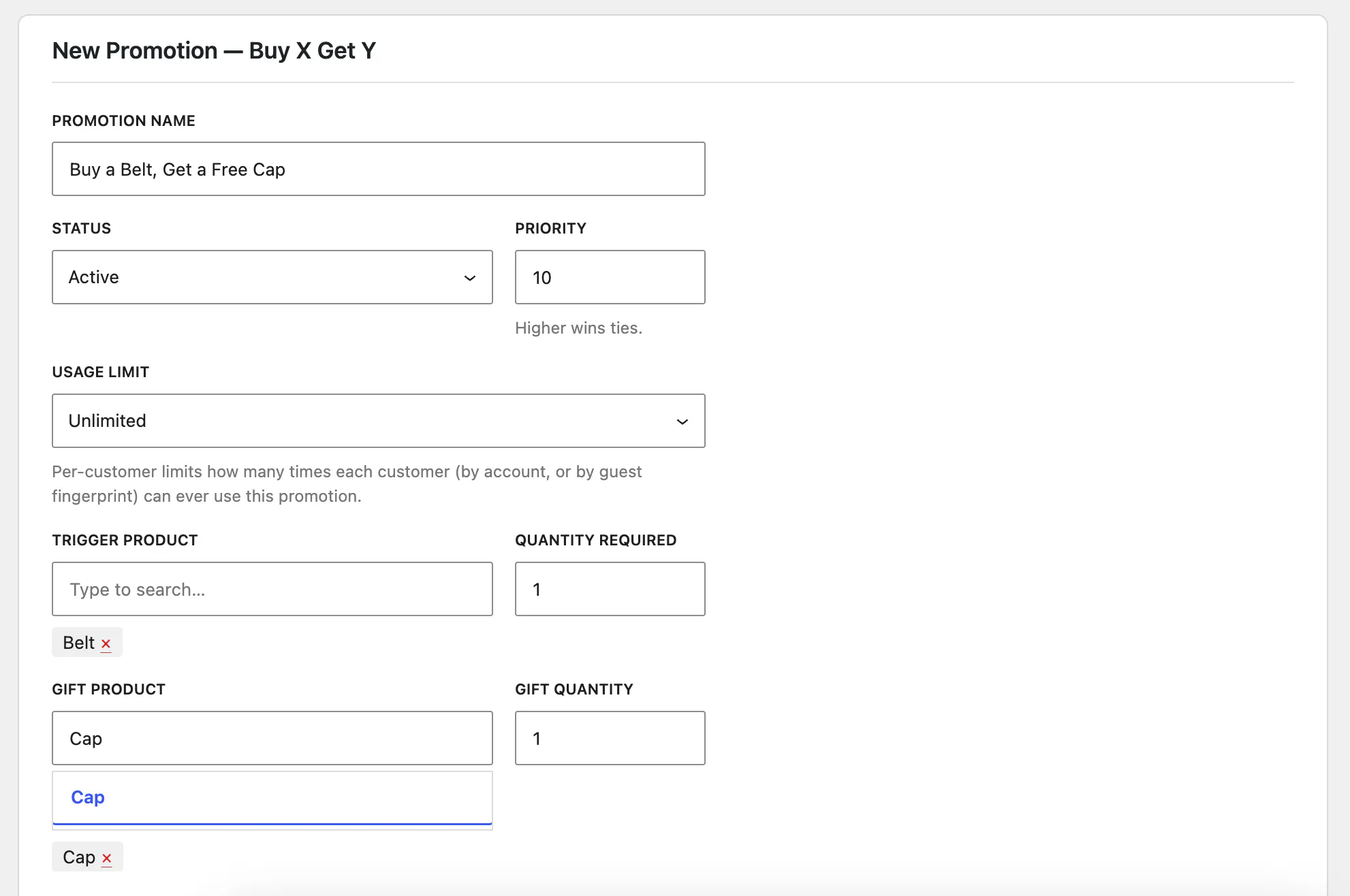
Task: Click the Promotion Name input field
Action: [379, 169]
